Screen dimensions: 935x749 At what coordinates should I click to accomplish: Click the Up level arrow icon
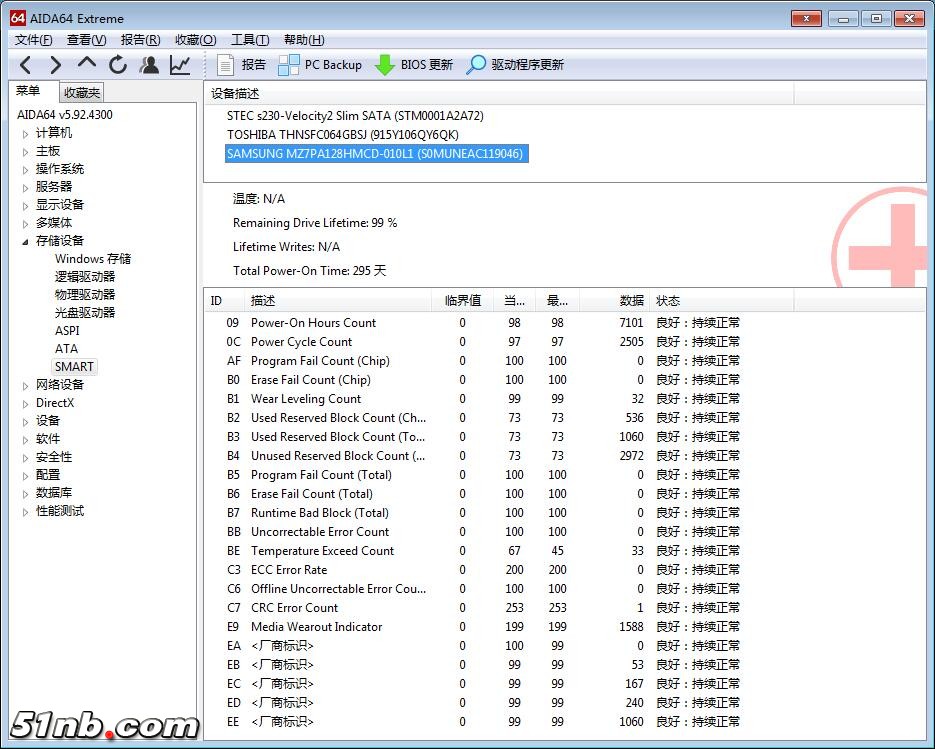click(x=87, y=64)
